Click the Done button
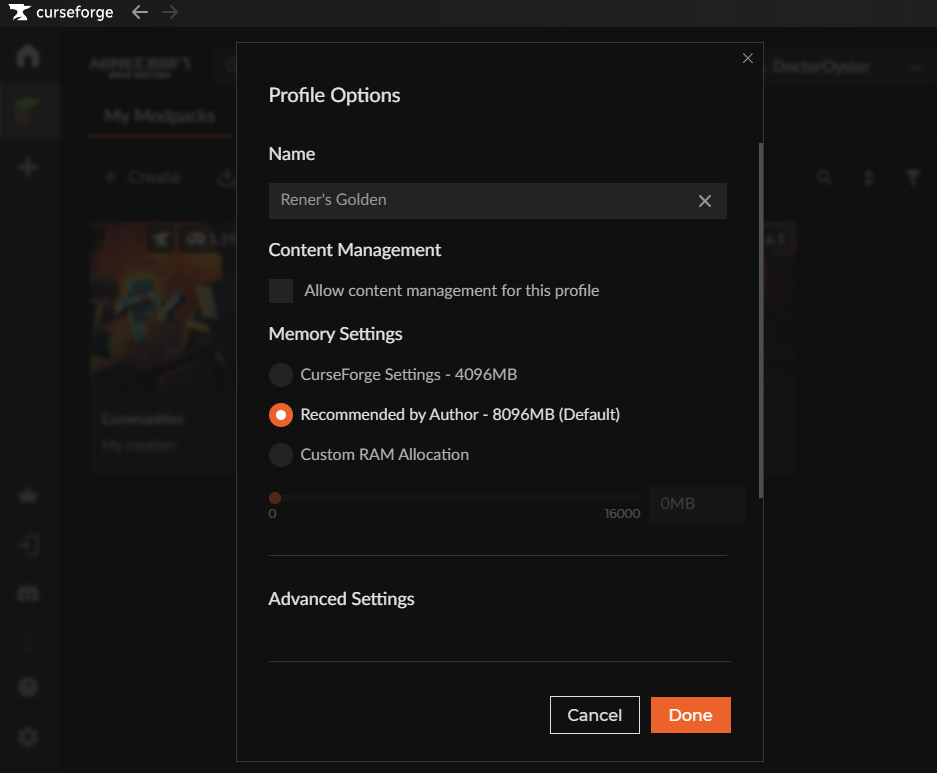937x773 pixels. click(690, 714)
